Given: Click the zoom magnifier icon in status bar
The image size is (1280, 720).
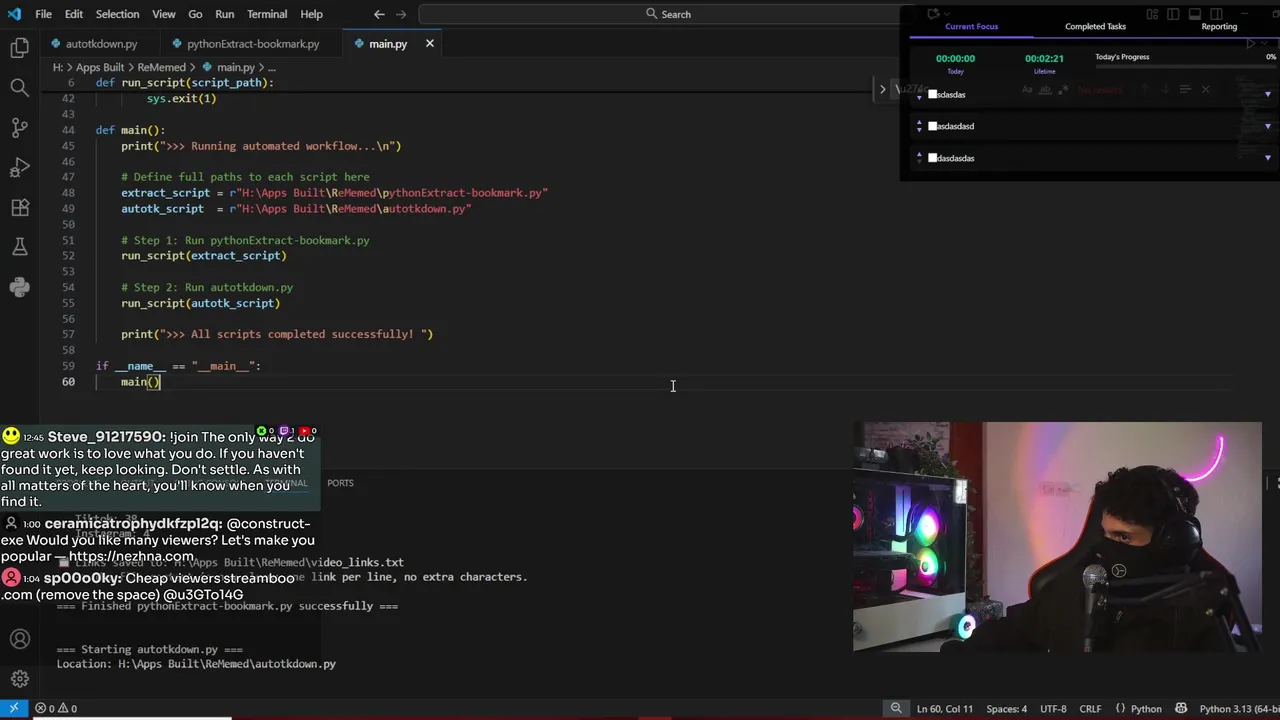Looking at the screenshot, I should [x=896, y=708].
